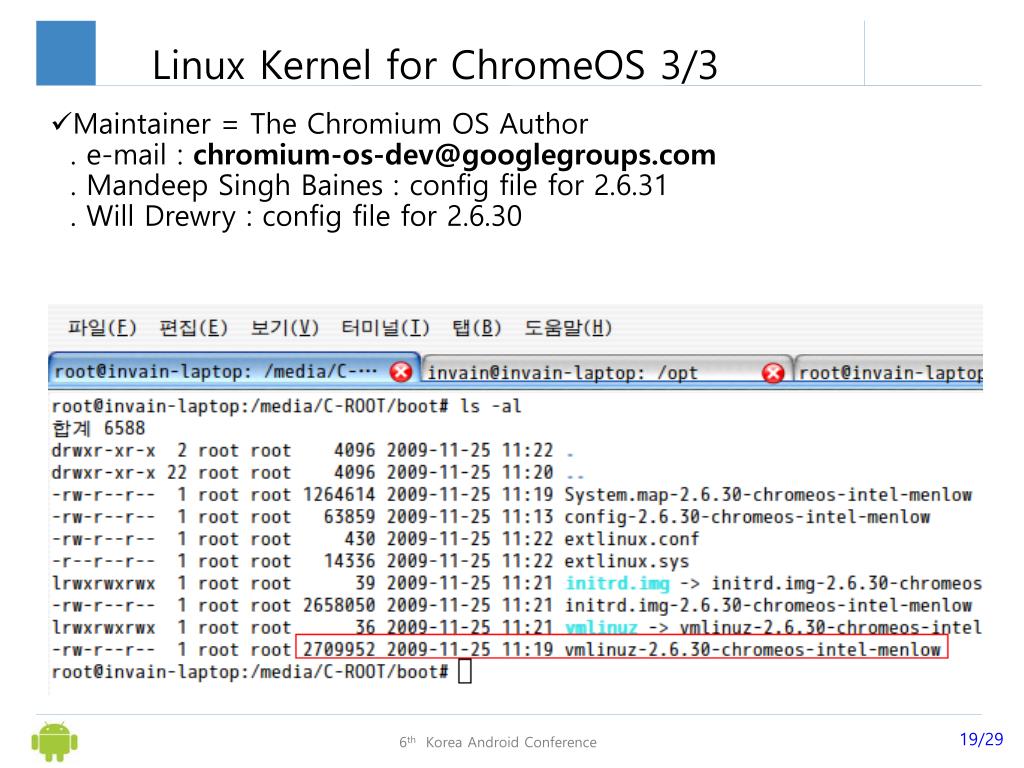Click config-2.6.30-chromeos-intel-menlow filename
The height and width of the screenshot is (768, 1024).
747,517
